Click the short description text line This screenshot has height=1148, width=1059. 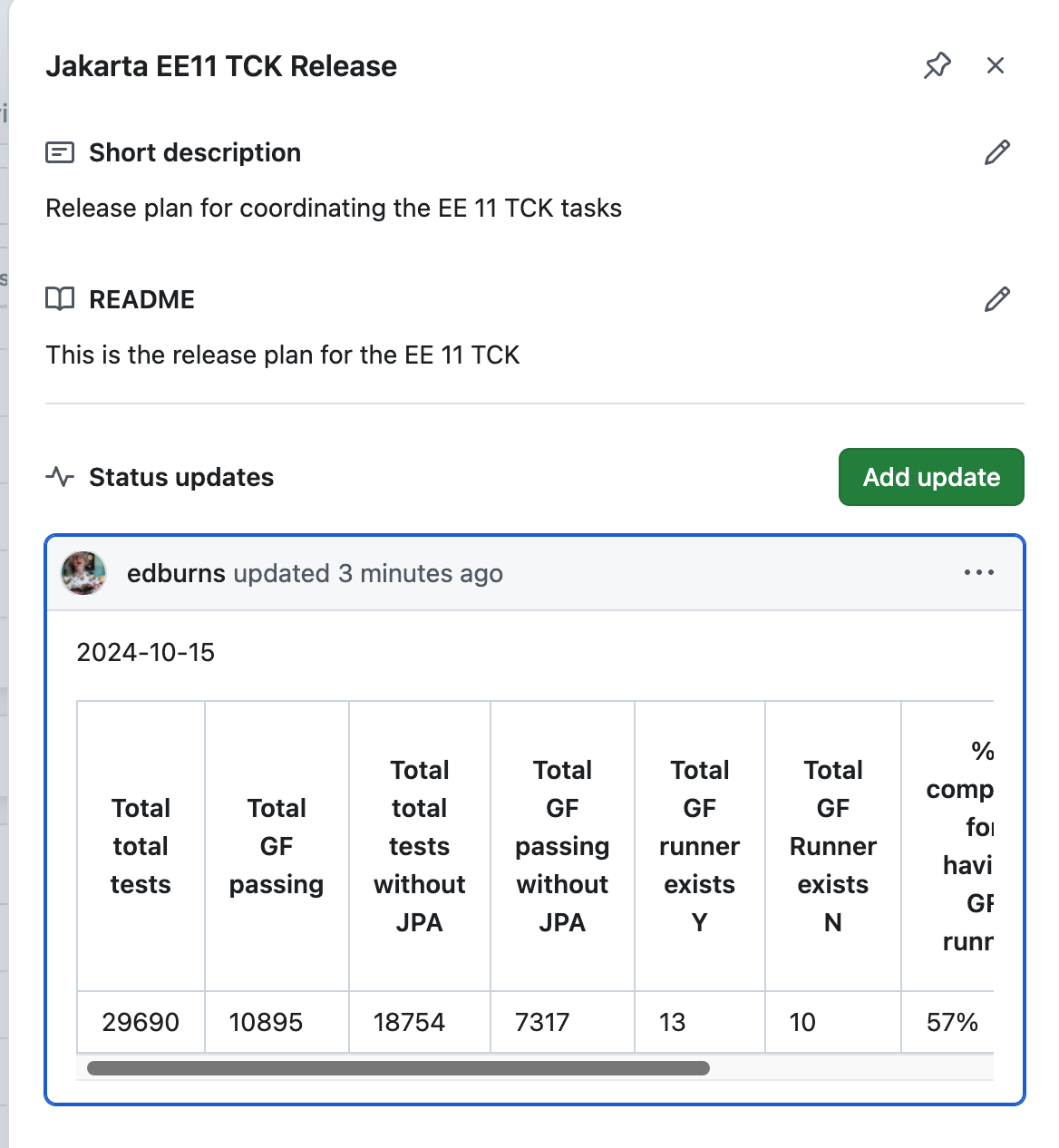pos(334,208)
